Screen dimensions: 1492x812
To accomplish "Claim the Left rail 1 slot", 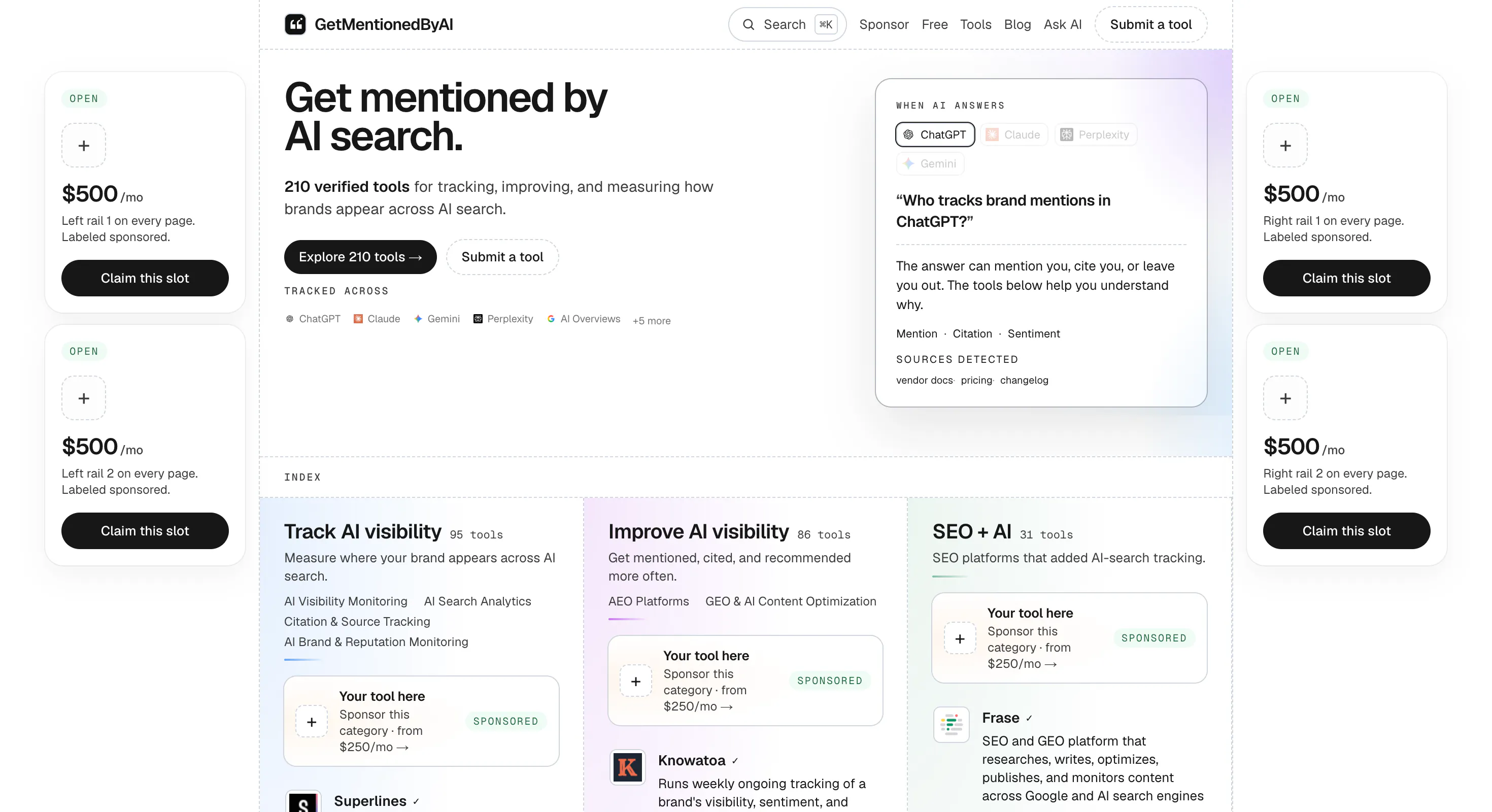I will [x=145, y=278].
